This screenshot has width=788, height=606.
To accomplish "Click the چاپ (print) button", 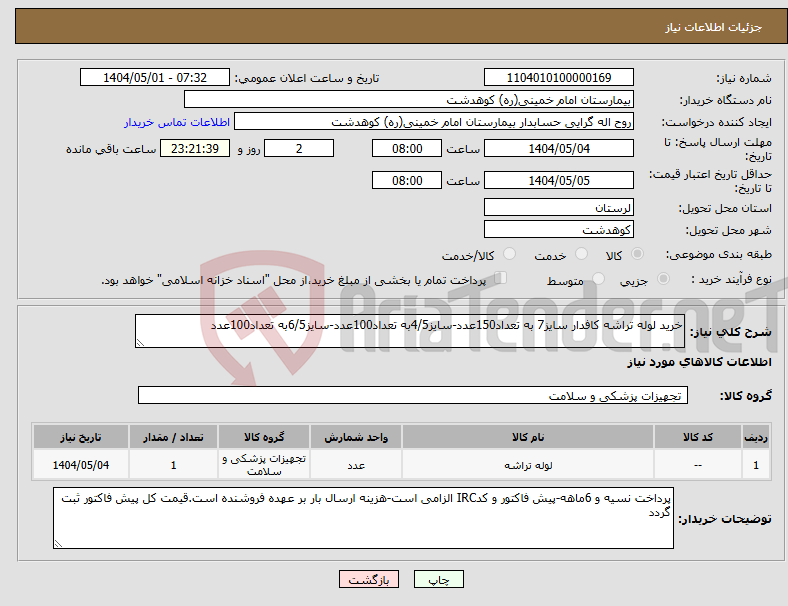I will (438, 579).
